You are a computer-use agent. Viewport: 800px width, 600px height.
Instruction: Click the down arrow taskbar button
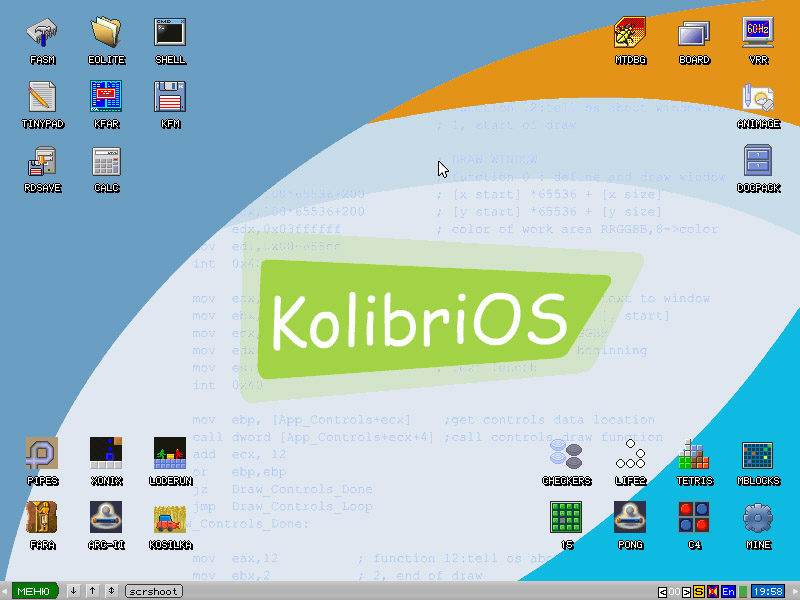(x=73, y=591)
